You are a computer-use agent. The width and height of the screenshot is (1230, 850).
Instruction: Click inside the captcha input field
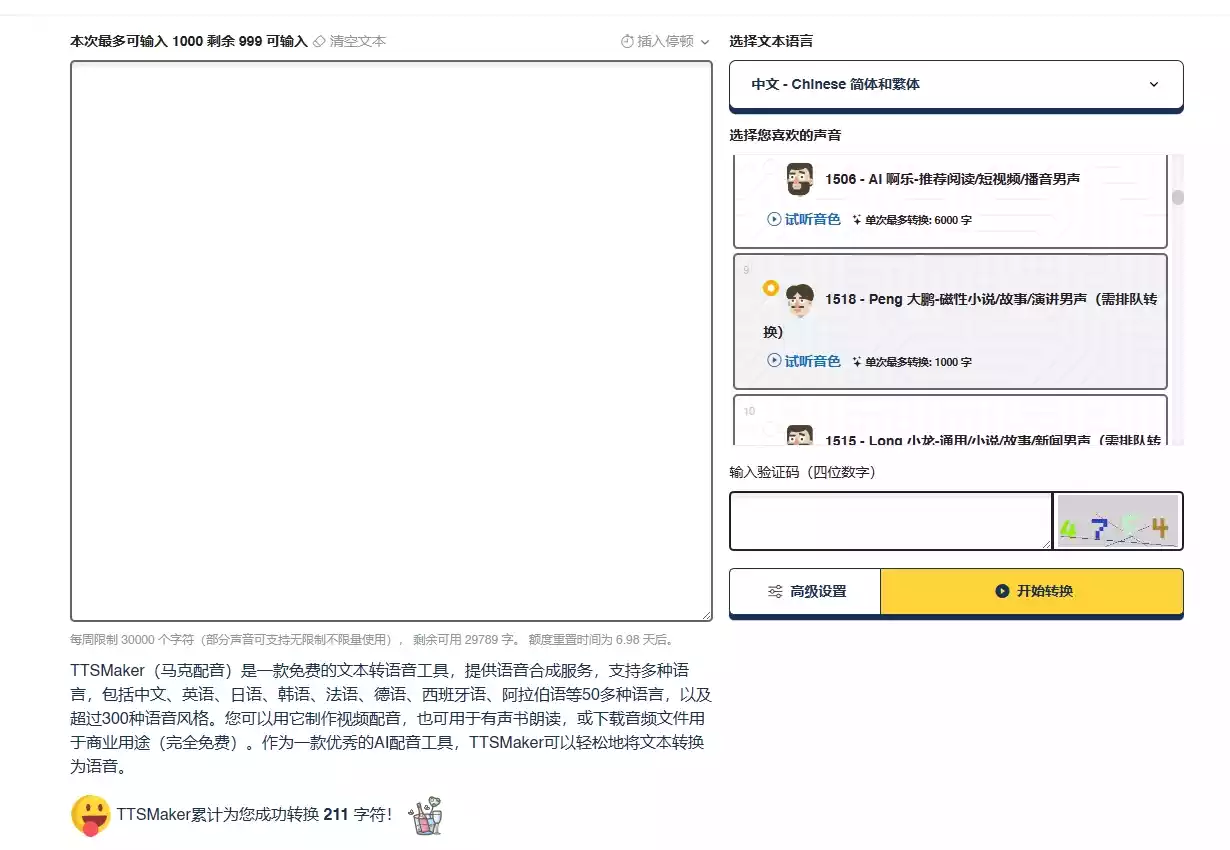point(890,521)
